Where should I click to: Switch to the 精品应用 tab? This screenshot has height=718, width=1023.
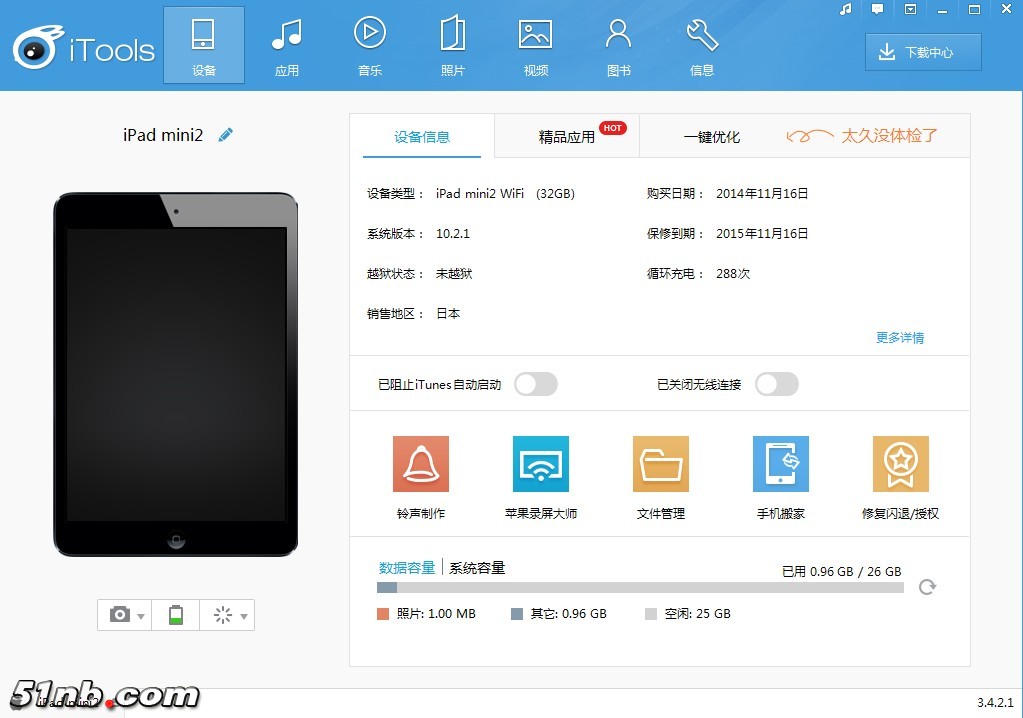pos(567,137)
